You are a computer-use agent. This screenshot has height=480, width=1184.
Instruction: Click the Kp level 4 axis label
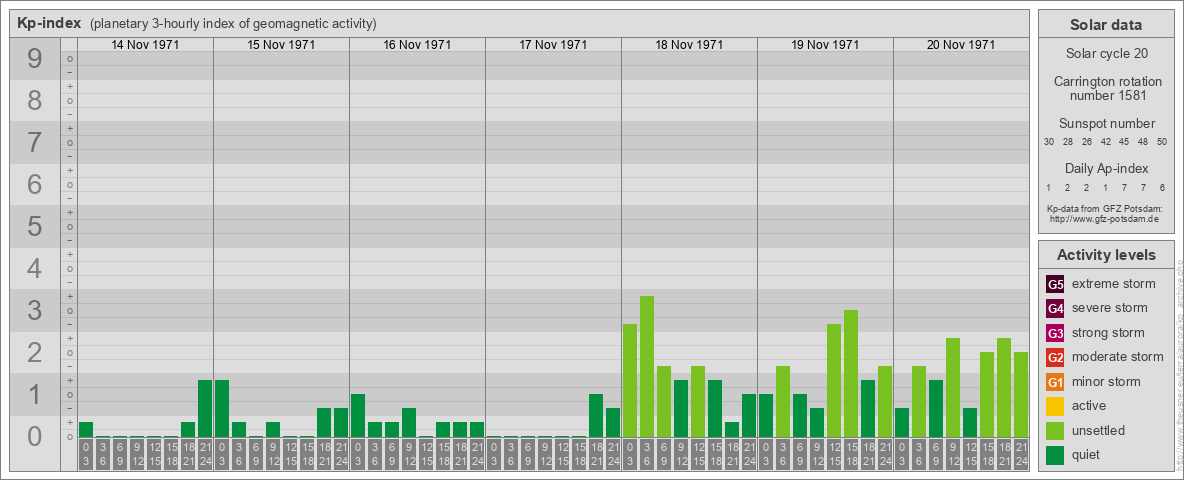[35, 269]
